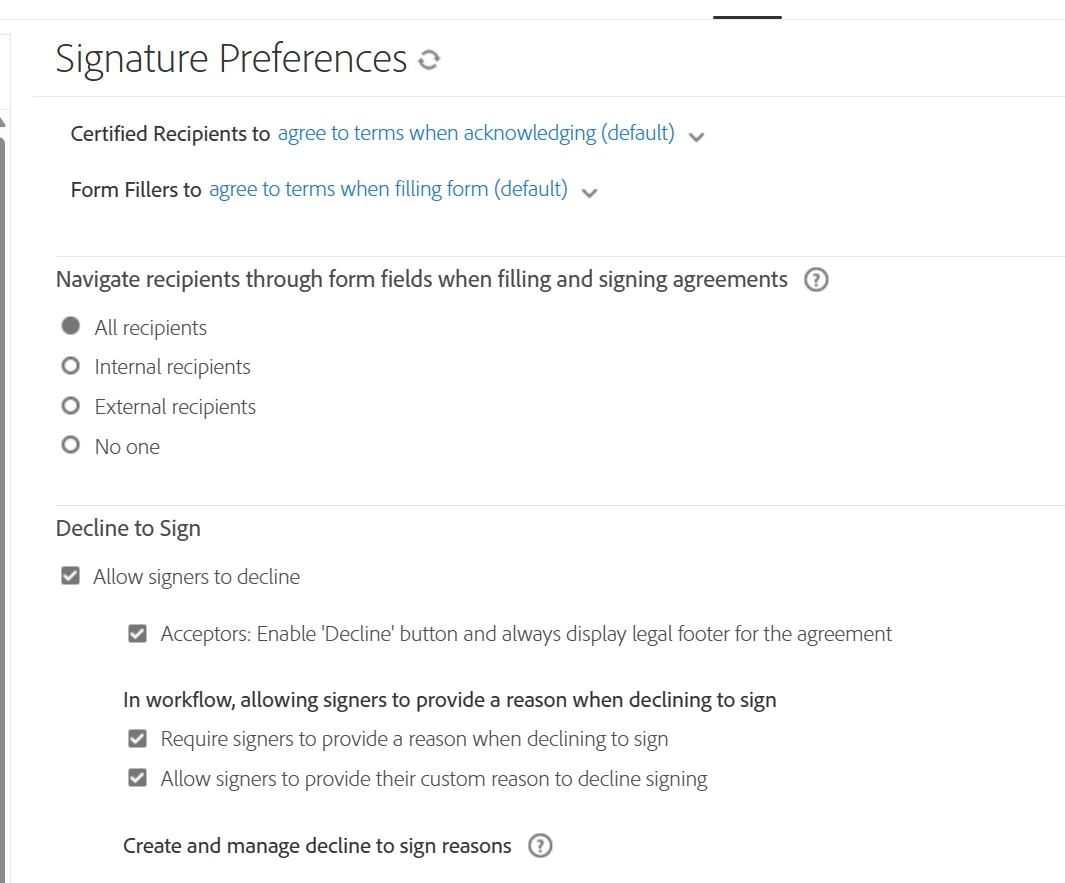Open help for navigating recipients through form fields
The height and width of the screenshot is (883, 1065).
[816, 280]
